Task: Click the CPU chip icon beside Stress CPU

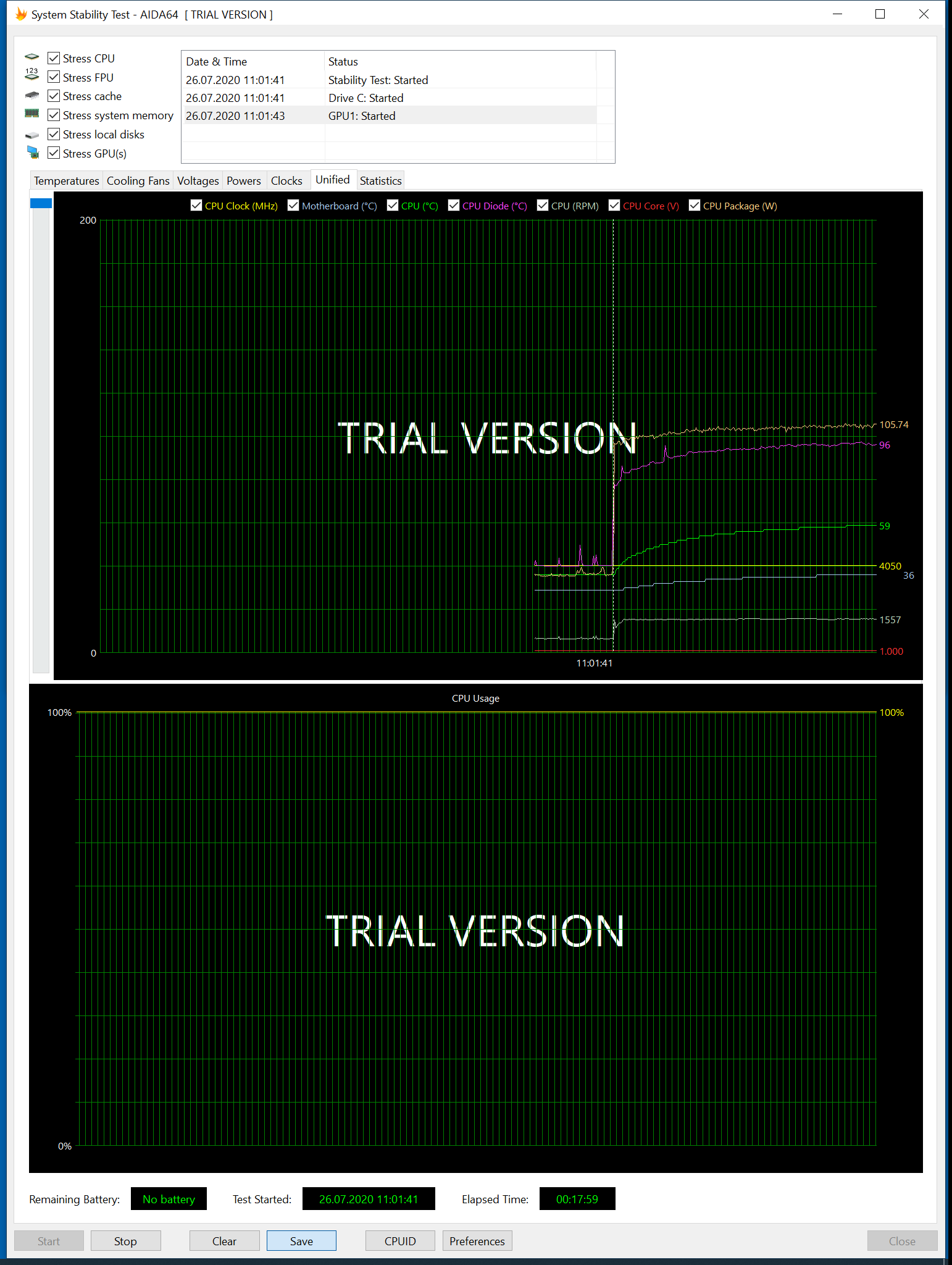Action: 32,57
